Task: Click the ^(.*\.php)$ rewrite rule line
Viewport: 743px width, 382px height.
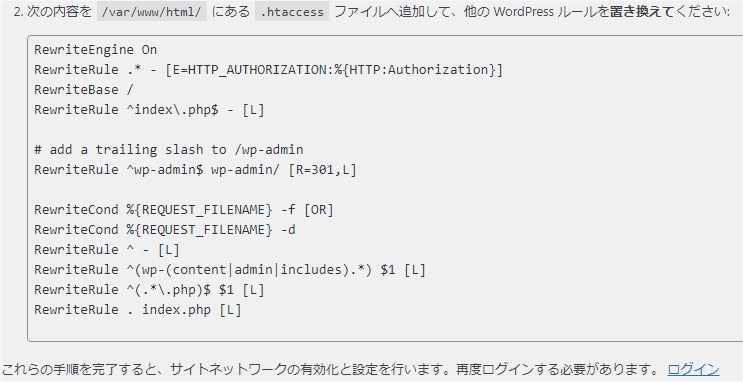Action: coord(149,290)
